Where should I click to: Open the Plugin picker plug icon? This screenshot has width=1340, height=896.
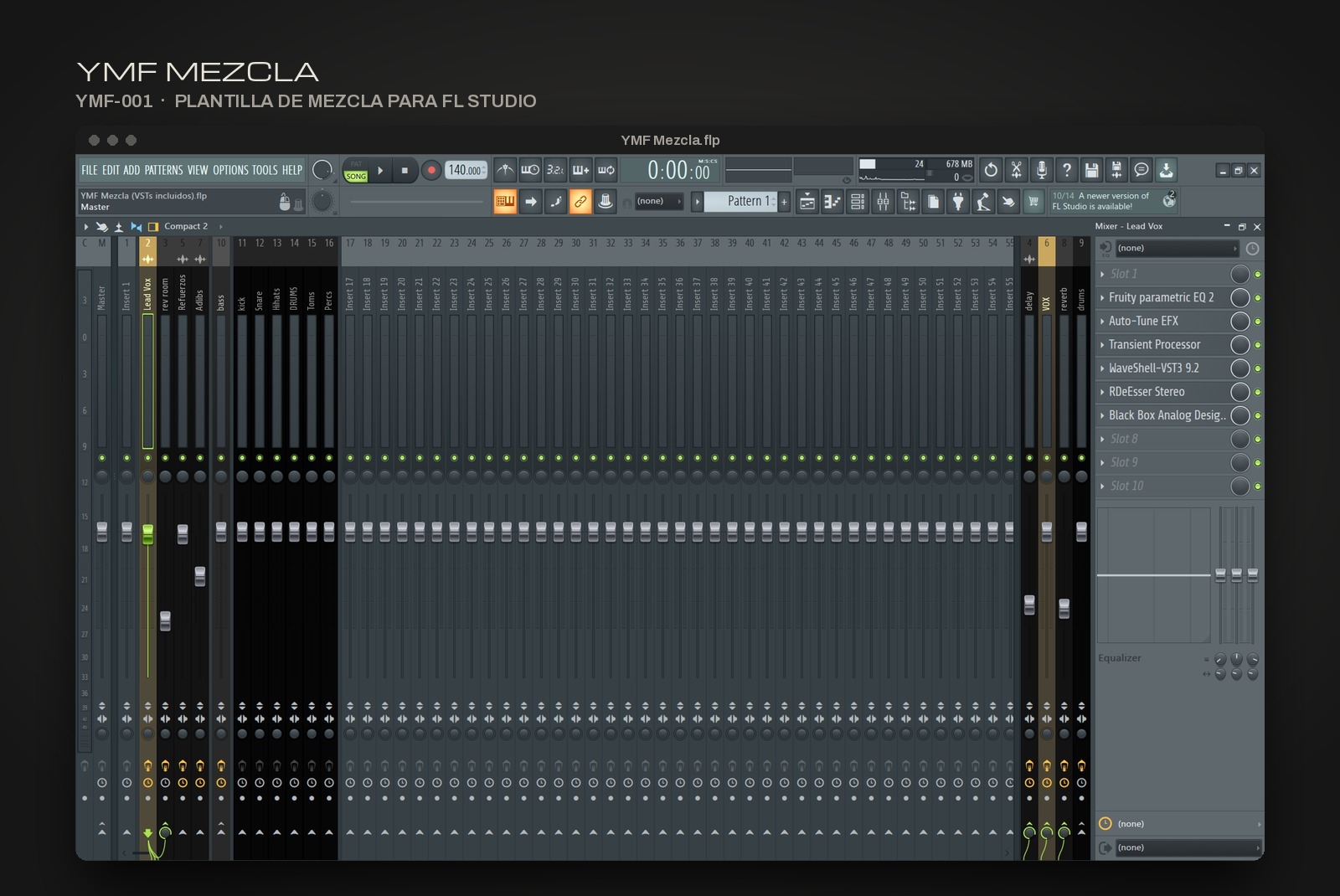click(958, 201)
